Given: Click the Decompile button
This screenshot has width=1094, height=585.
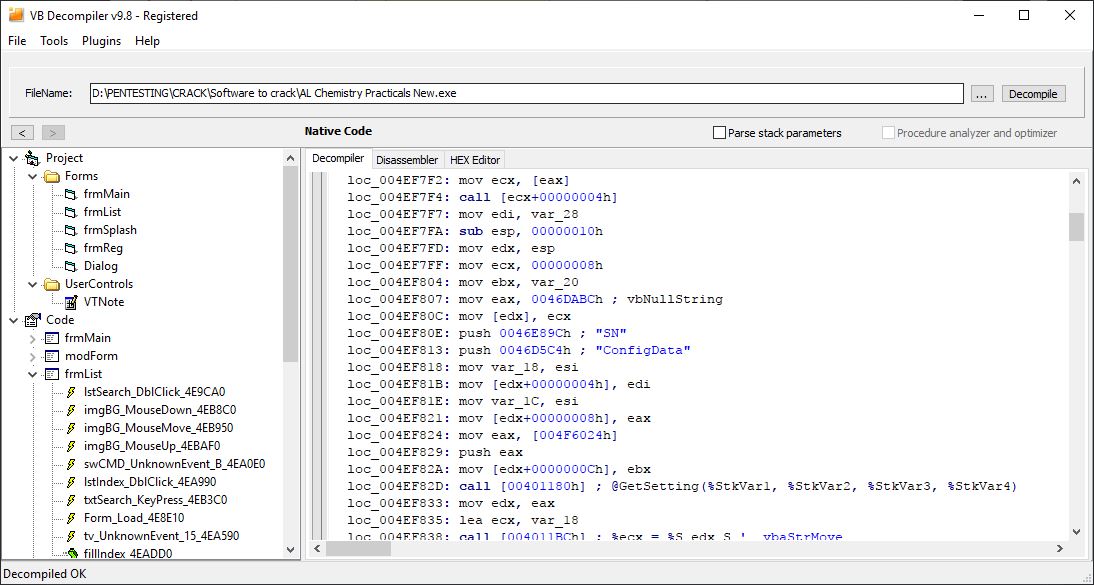Looking at the screenshot, I should click(1033, 94).
